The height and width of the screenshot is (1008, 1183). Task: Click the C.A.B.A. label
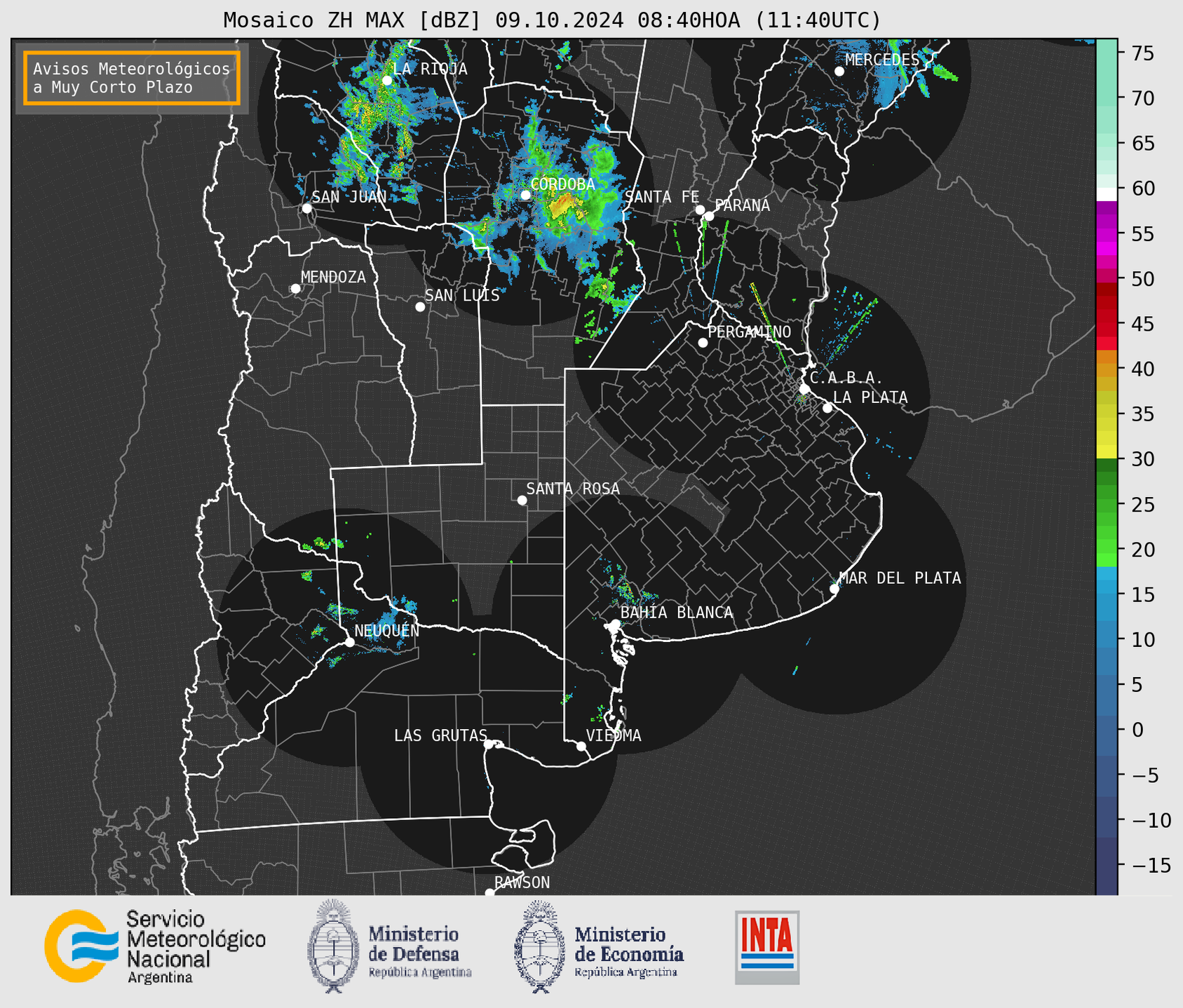click(x=846, y=379)
